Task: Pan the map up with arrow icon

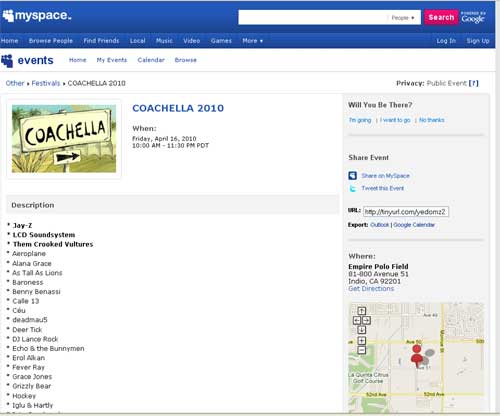Action: click(x=362, y=311)
